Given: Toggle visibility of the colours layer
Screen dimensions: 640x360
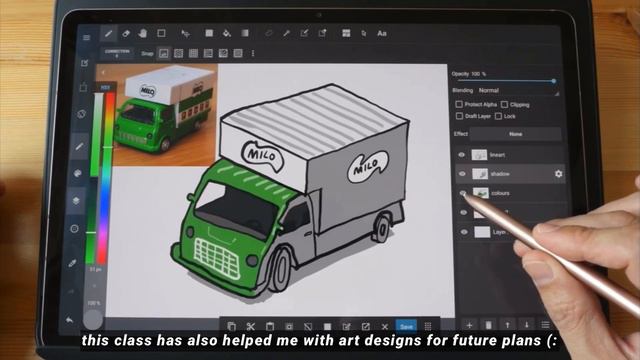Looking at the screenshot, I should tap(463, 193).
